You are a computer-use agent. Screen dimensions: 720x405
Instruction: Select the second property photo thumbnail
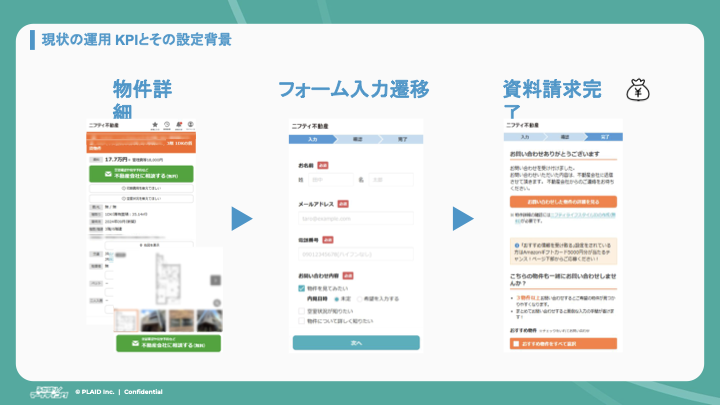point(153,321)
